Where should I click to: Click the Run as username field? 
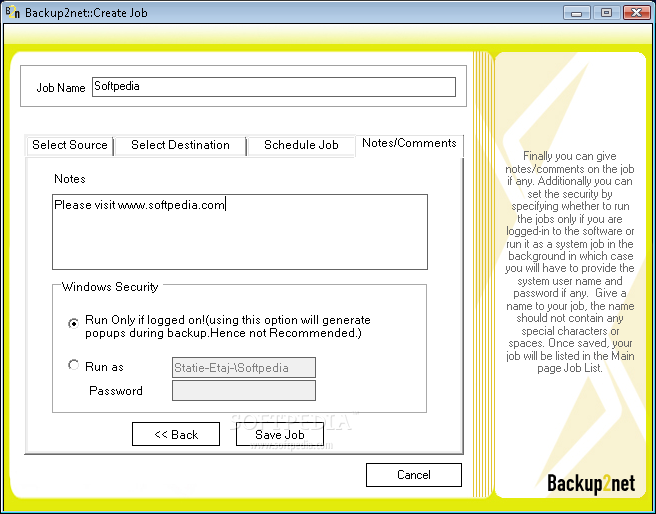(x=244, y=368)
